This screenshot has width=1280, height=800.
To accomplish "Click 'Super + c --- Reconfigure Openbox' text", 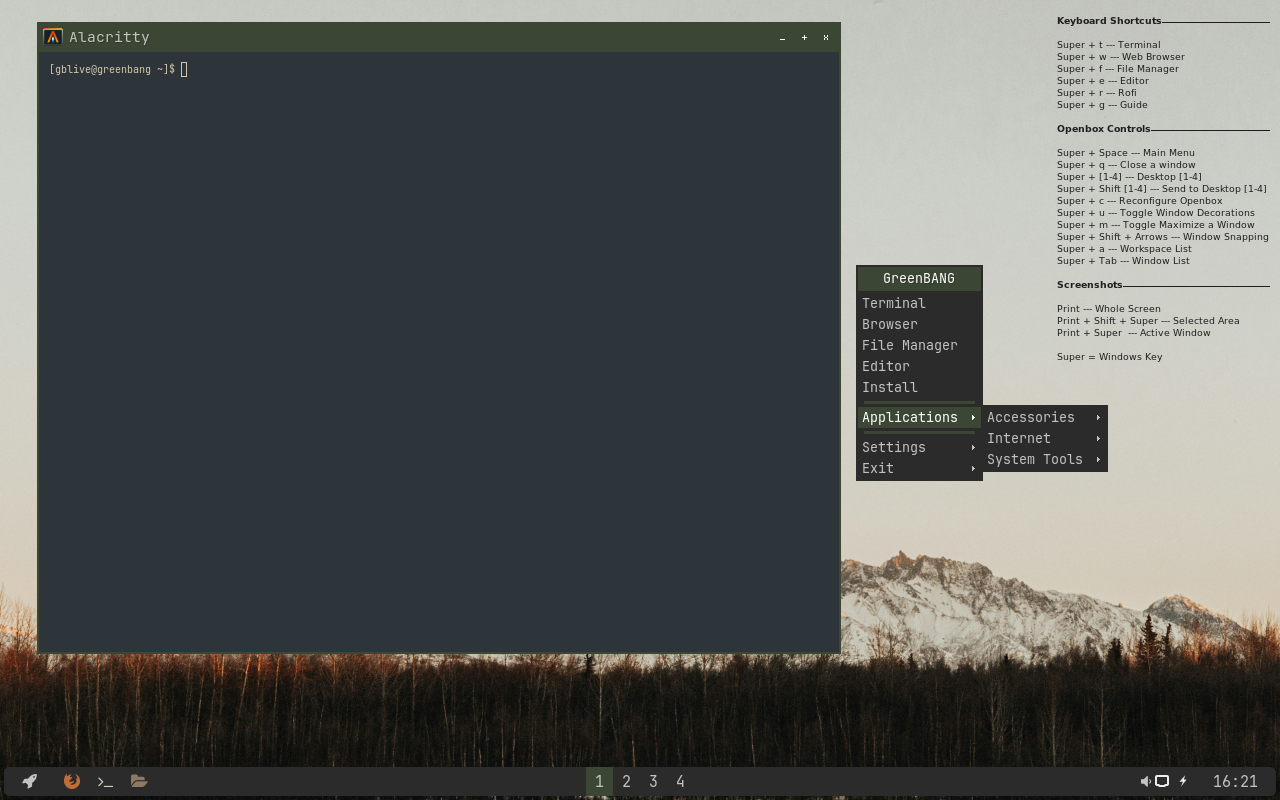I will [1140, 201].
